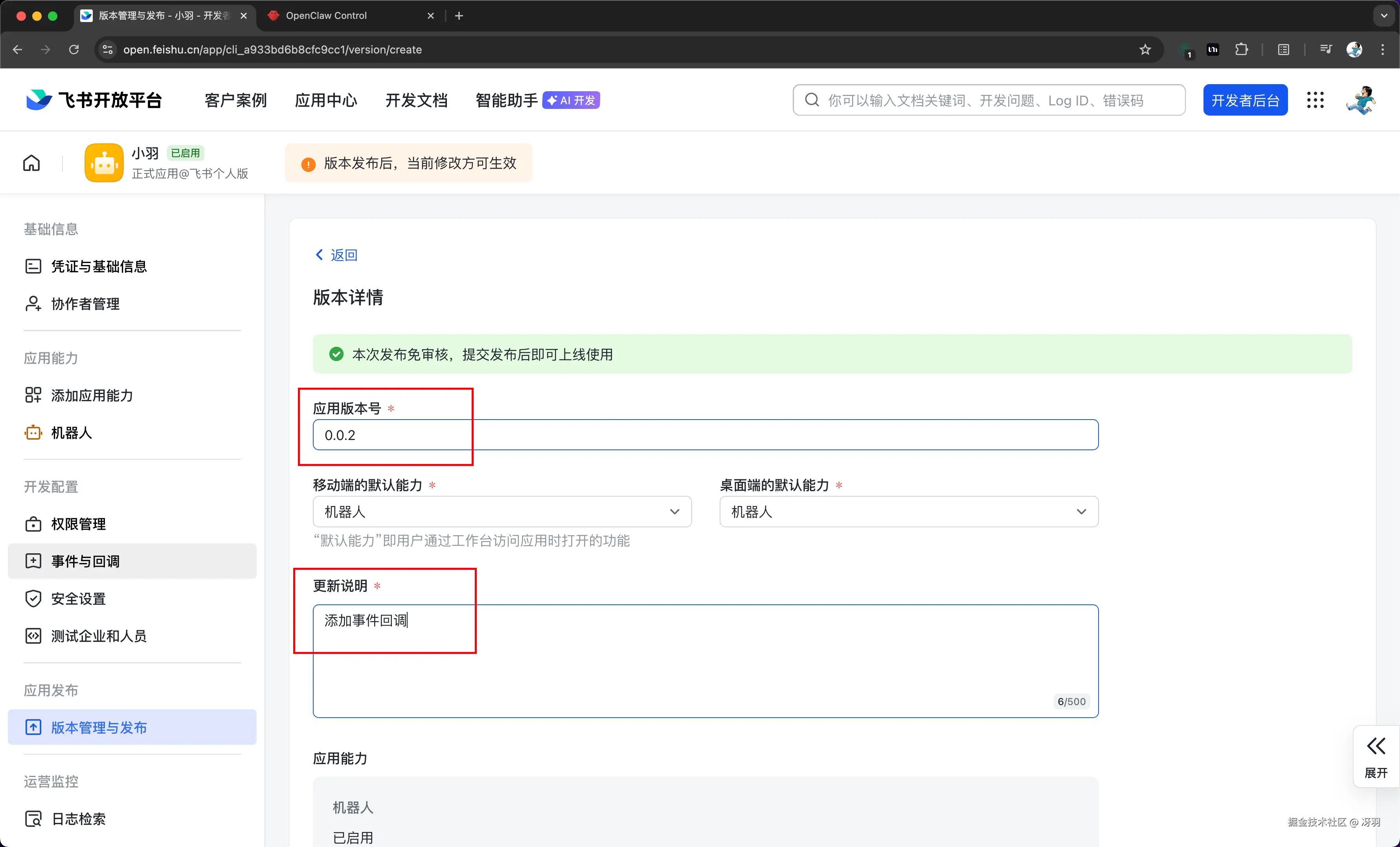Expand the side panel with 展开 chevrons
The width and height of the screenshot is (1400, 847).
click(1376, 756)
